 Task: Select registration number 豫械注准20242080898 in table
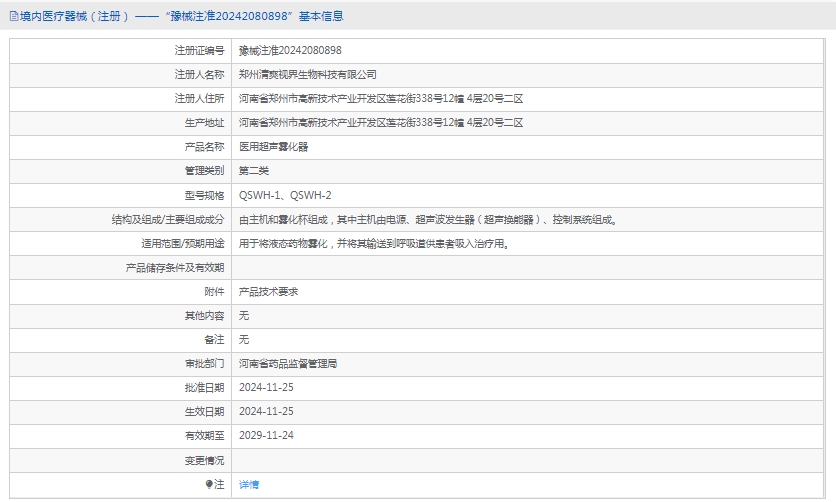pos(290,50)
